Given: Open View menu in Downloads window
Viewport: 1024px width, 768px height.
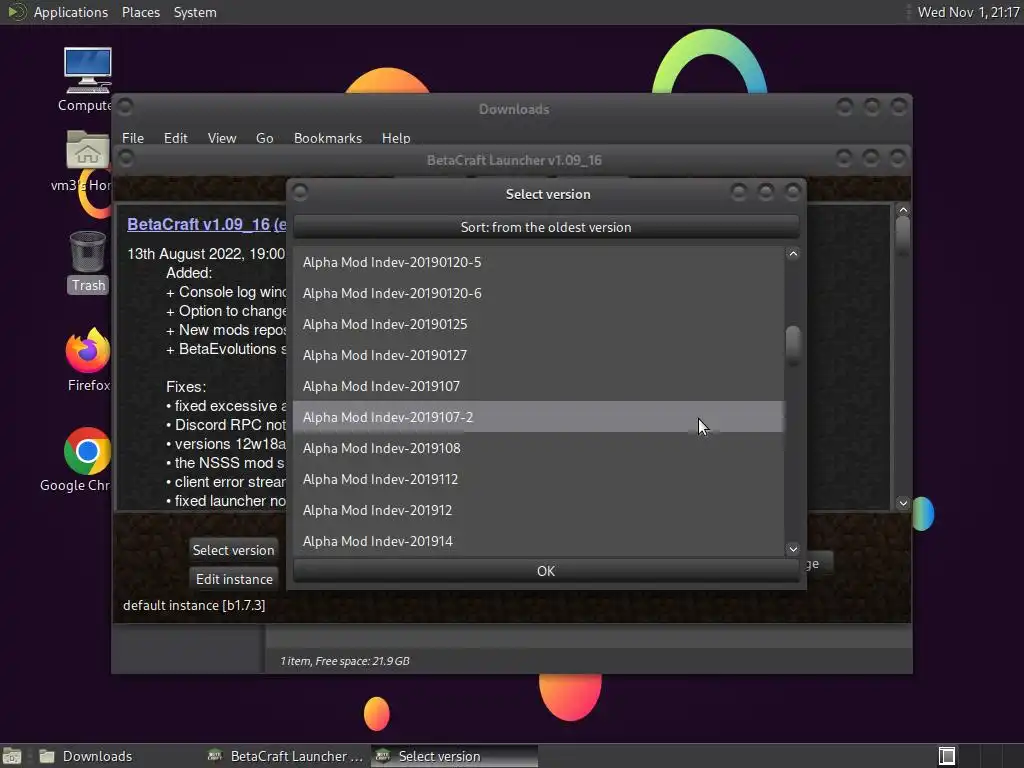Looking at the screenshot, I should (x=222, y=138).
